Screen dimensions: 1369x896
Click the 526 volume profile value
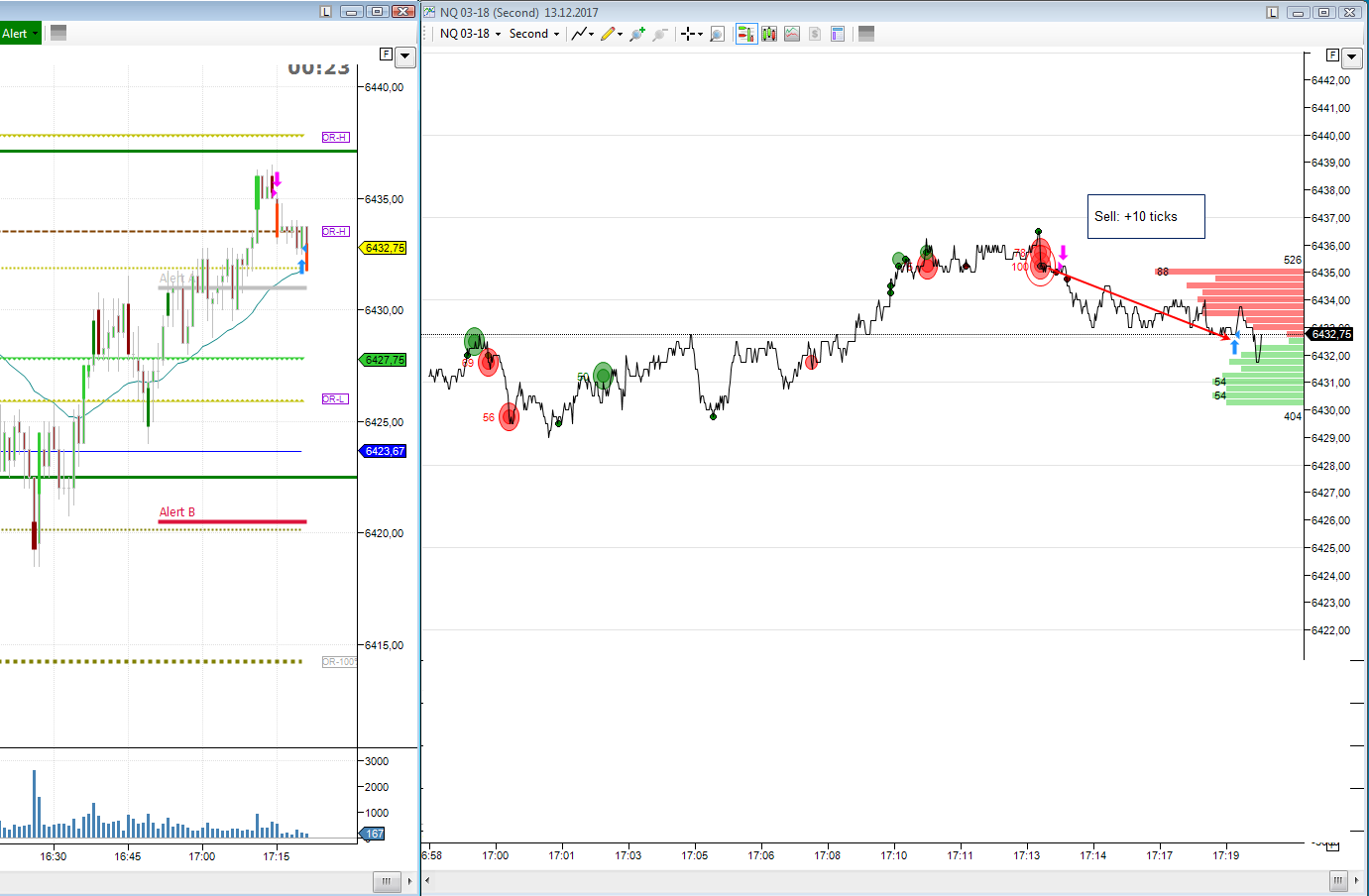pos(1293,260)
